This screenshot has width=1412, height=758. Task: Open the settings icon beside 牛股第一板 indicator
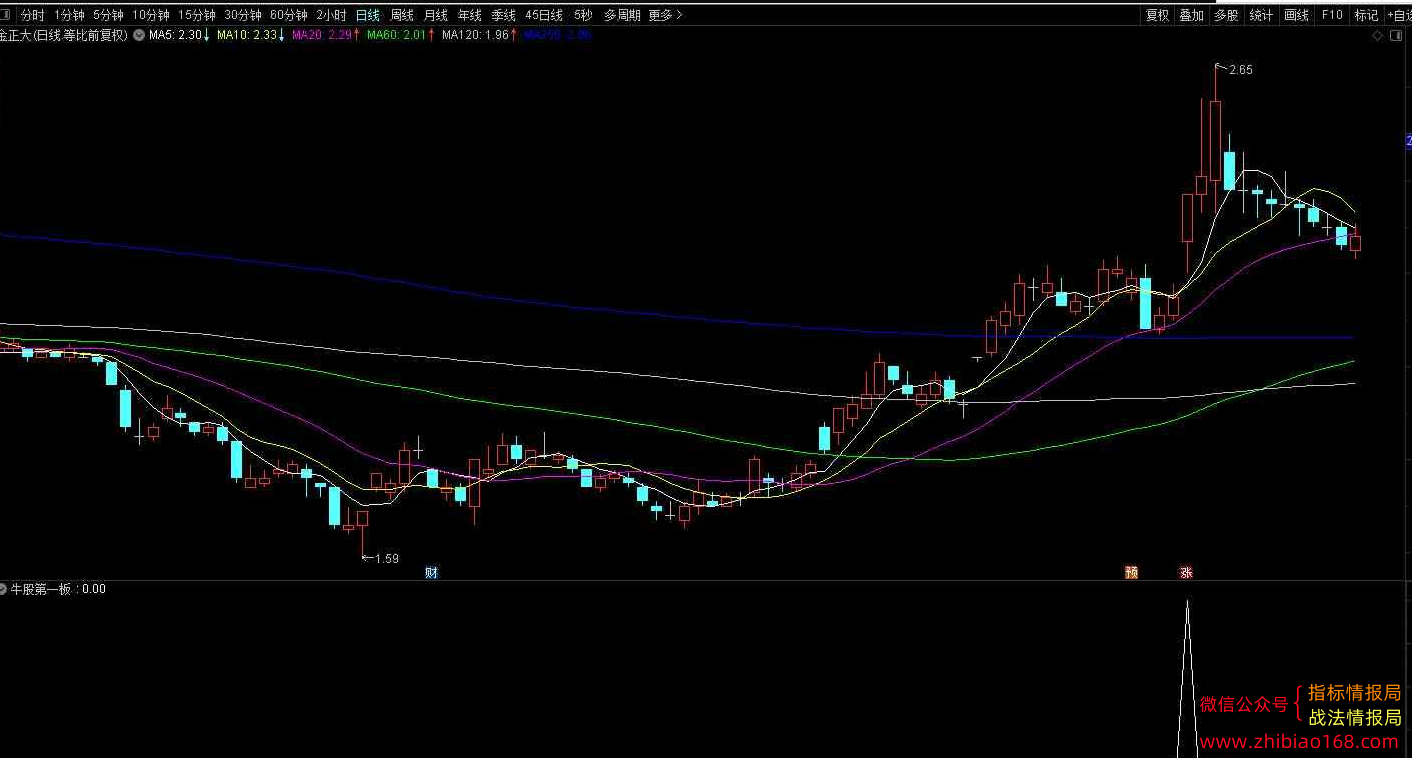pyautogui.click(x=4, y=589)
